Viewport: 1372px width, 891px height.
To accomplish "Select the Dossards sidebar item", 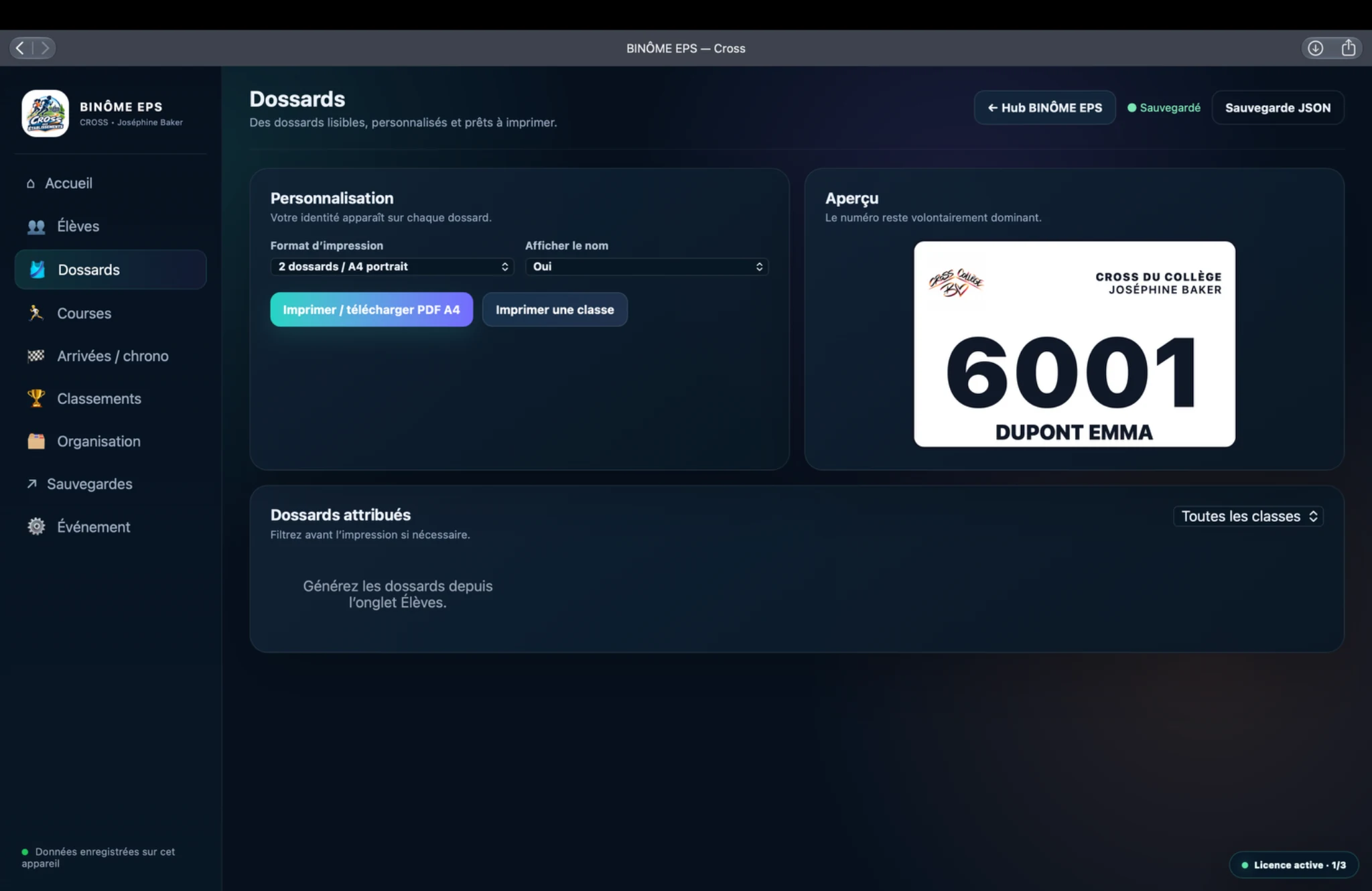I will (111, 270).
